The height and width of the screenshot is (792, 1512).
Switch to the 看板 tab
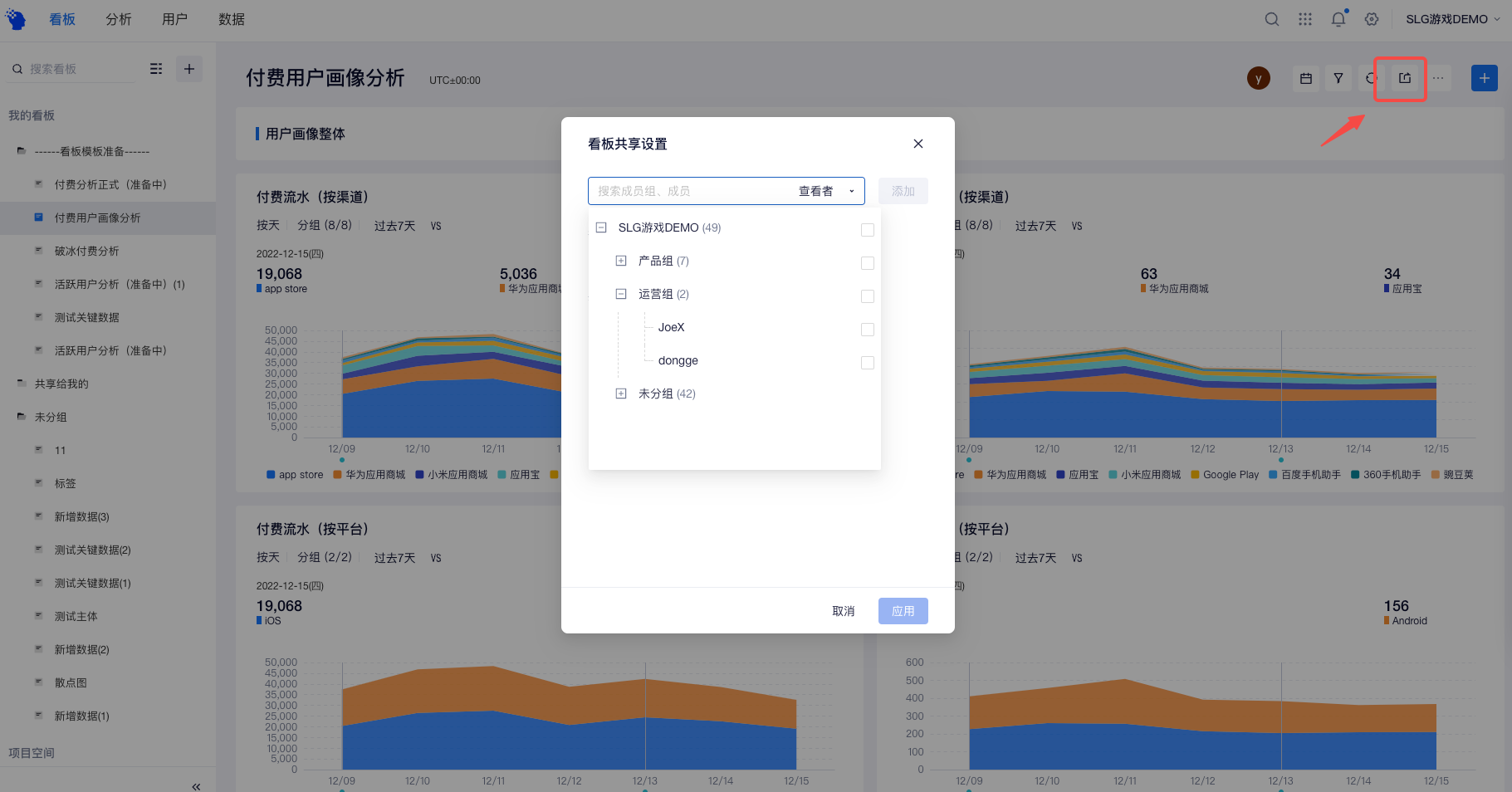(x=62, y=19)
